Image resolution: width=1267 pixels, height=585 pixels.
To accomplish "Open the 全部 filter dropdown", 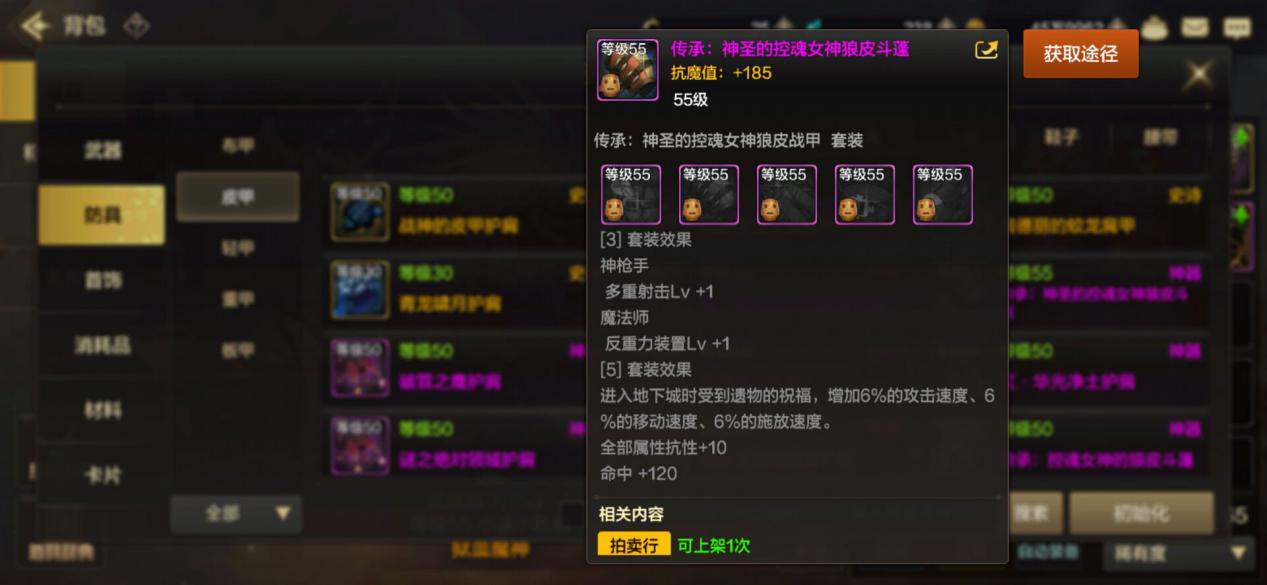I will pos(236,513).
